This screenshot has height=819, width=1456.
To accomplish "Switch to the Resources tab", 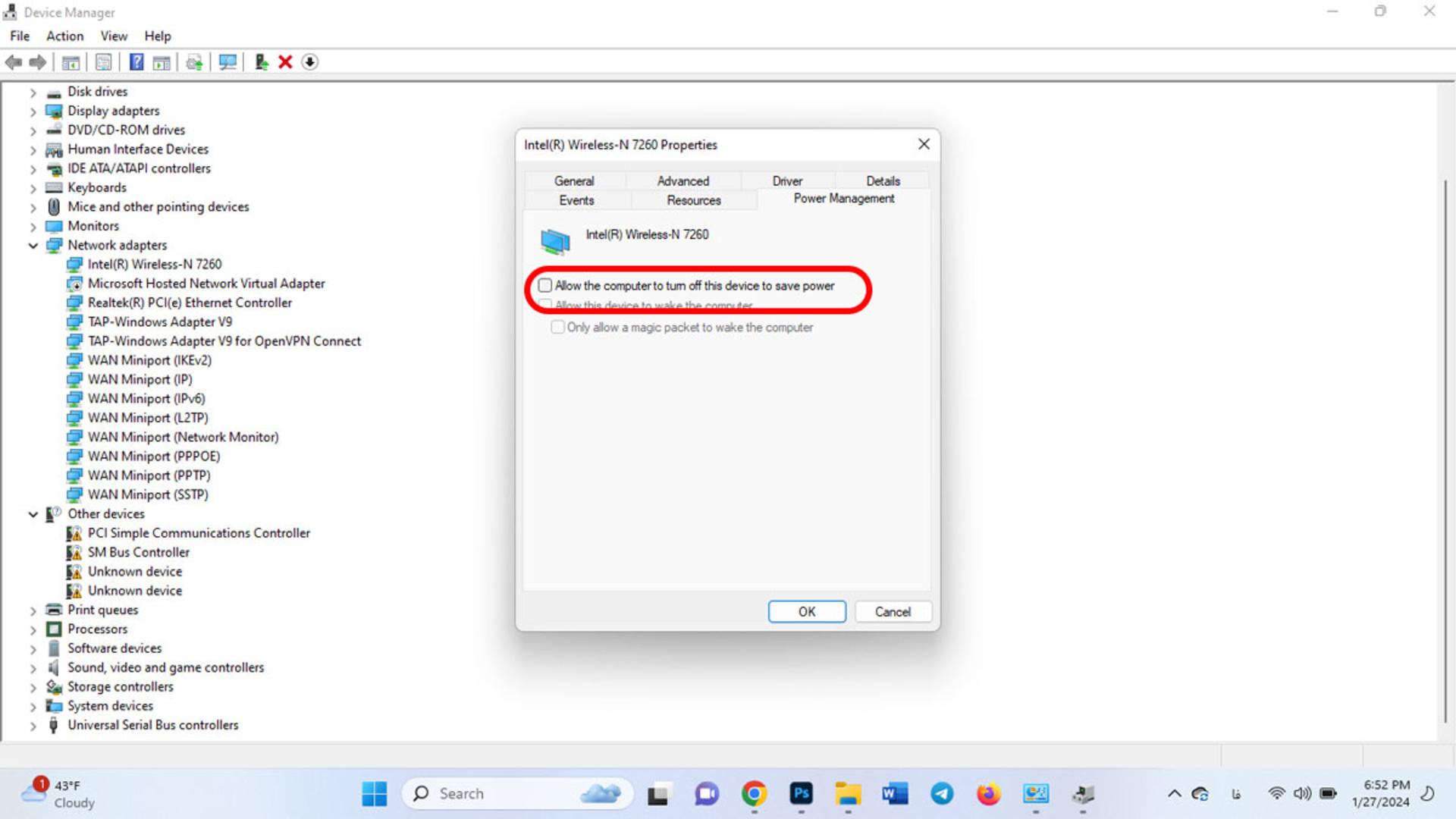I will [x=694, y=200].
